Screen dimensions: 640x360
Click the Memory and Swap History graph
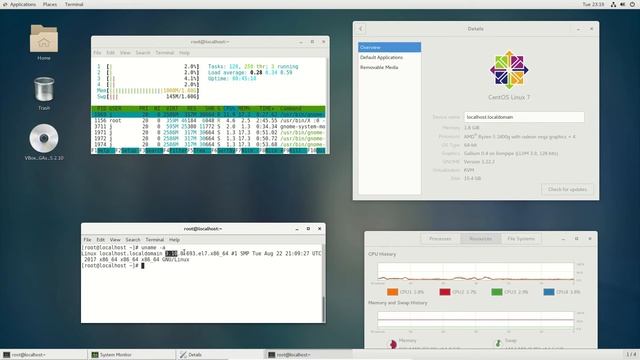coord(476,320)
